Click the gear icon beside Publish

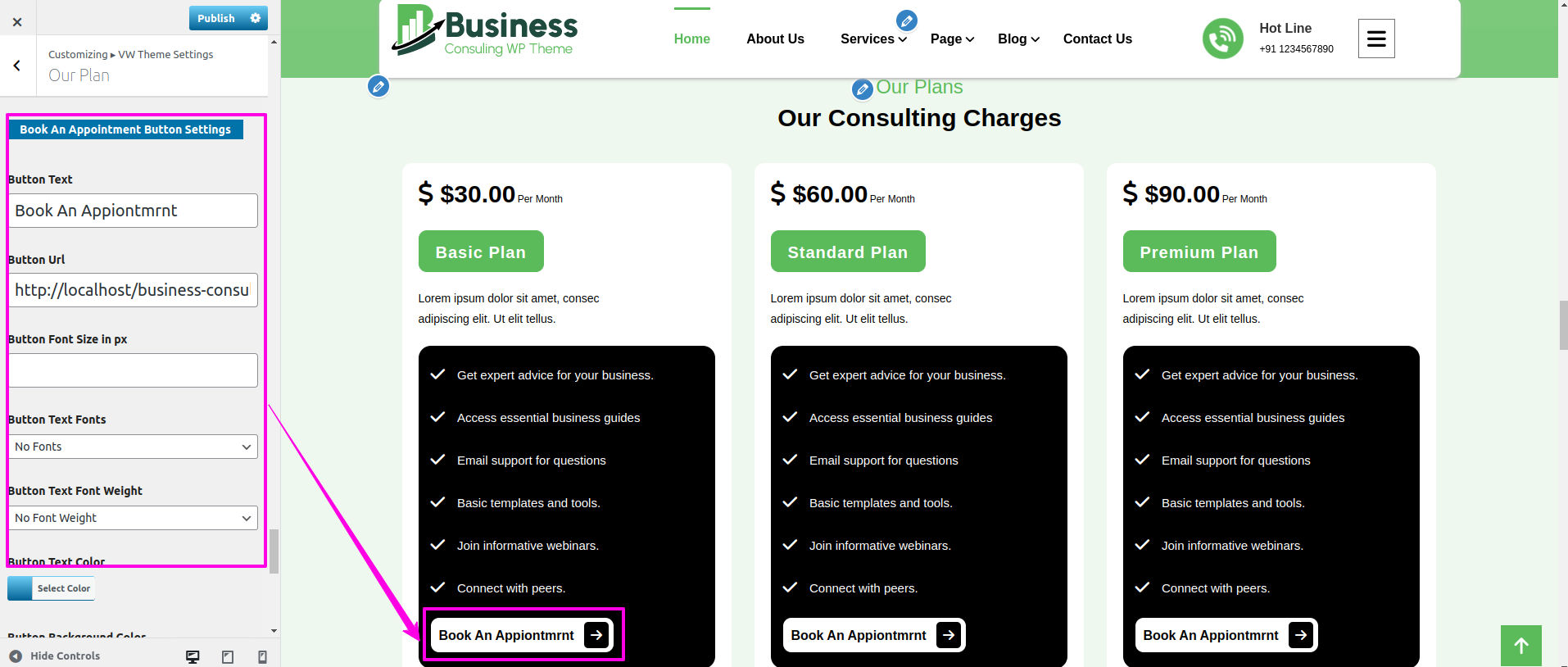pos(256,18)
